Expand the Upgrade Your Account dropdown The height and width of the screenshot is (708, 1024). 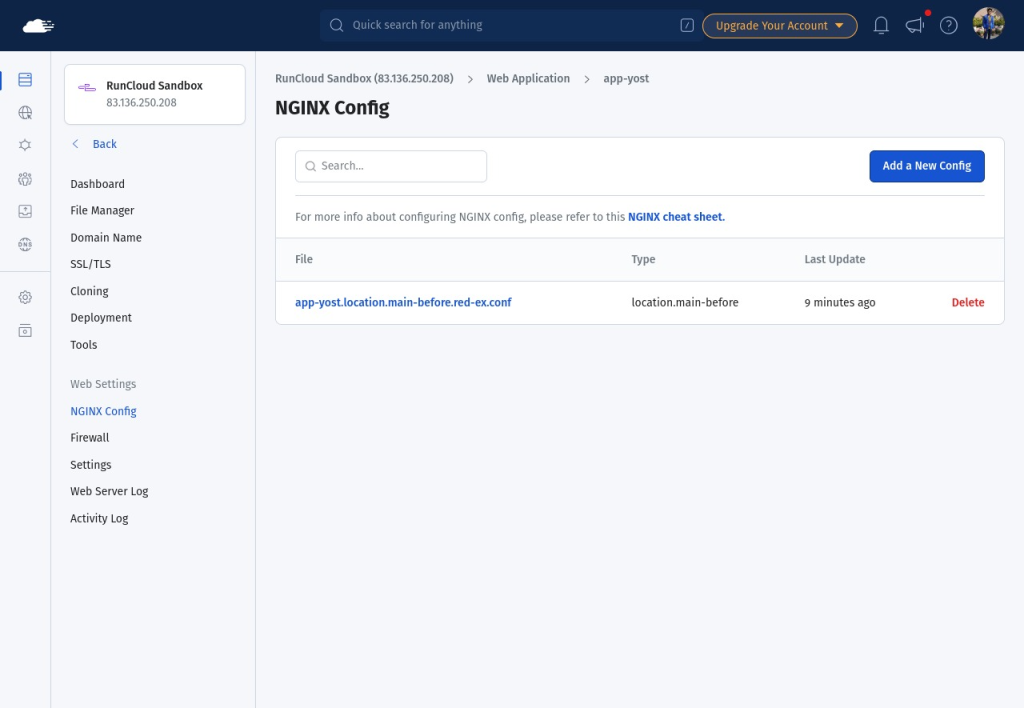tap(780, 25)
